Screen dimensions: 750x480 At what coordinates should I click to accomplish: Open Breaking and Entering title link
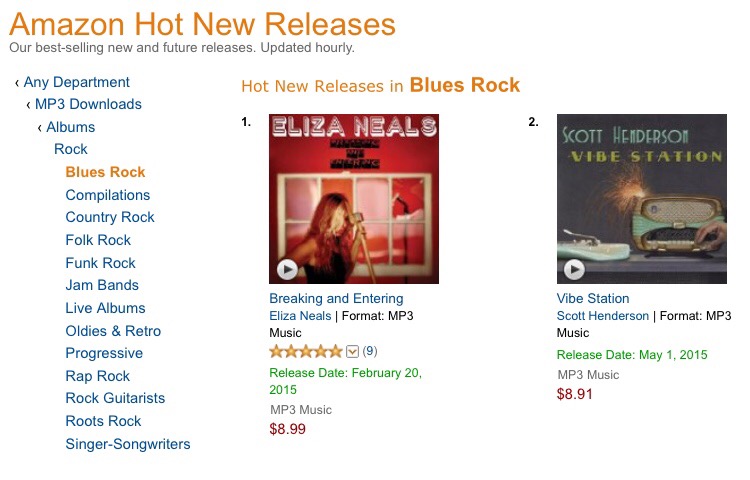336,298
